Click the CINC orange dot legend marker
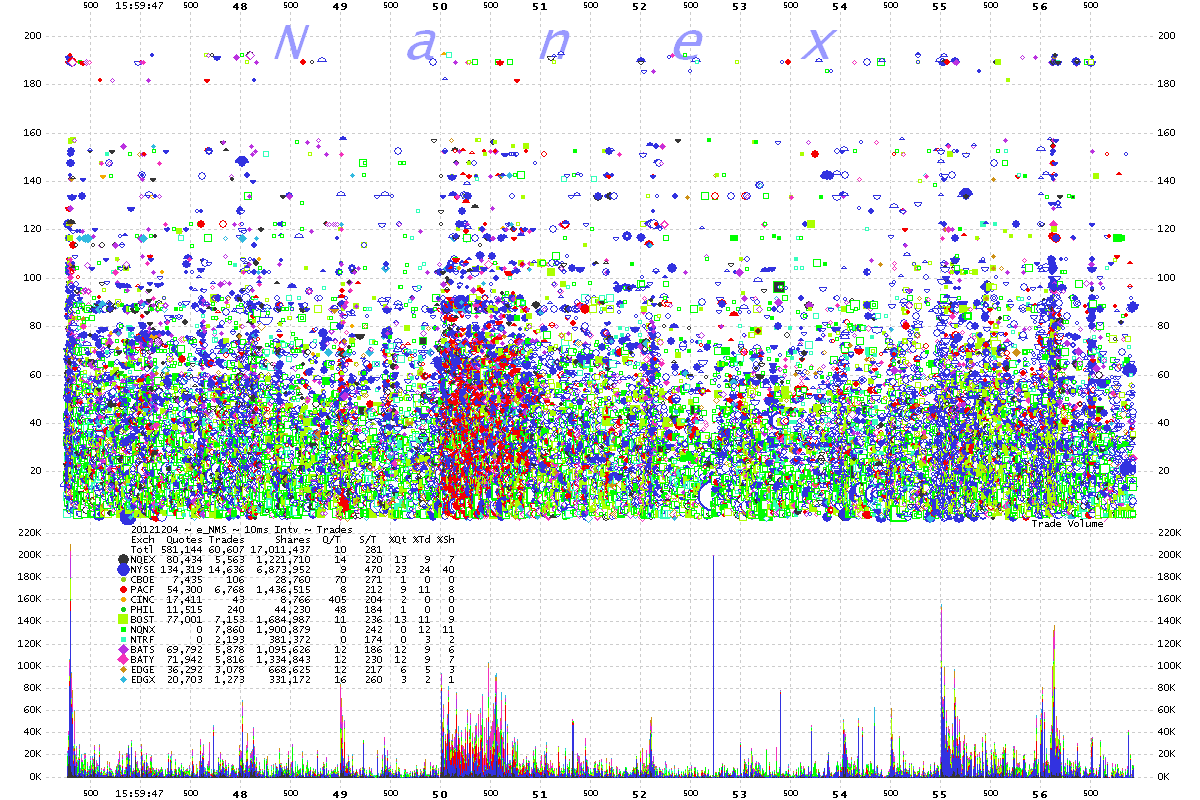Screen dimensions: 1200x800 tap(123, 599)
